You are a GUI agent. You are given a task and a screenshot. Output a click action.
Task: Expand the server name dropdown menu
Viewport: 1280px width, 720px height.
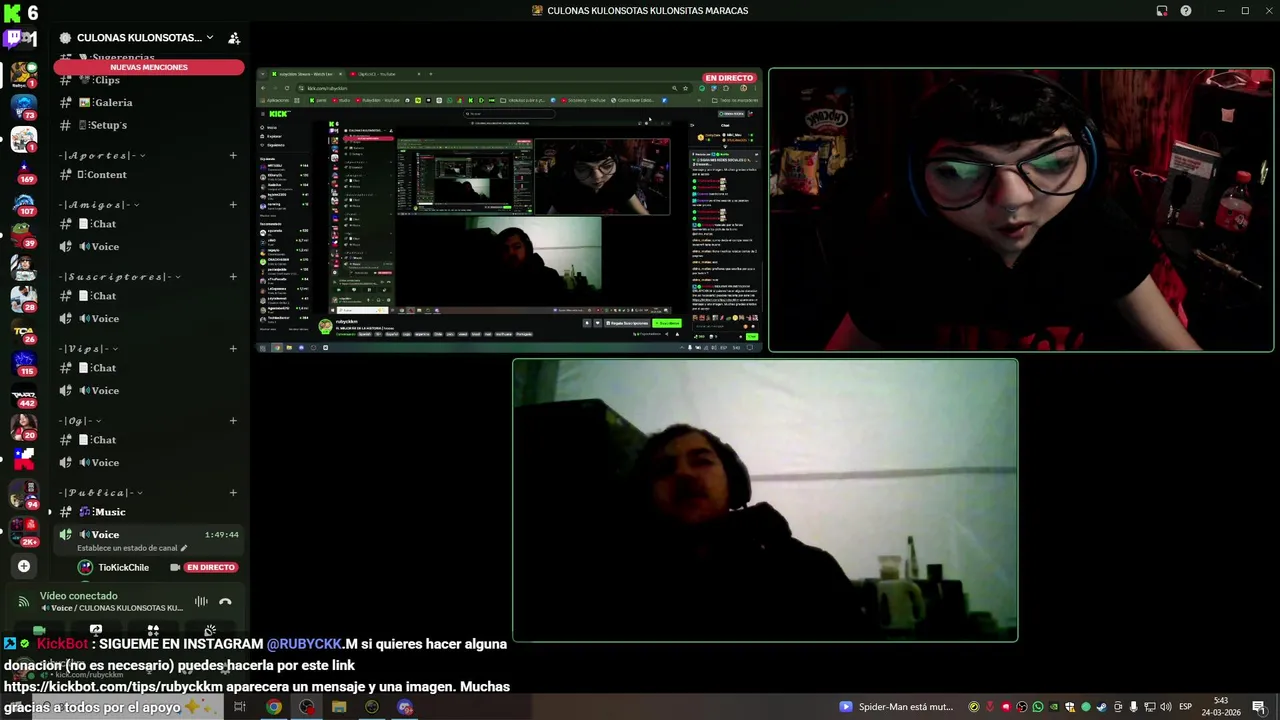(x=209, y=38)
